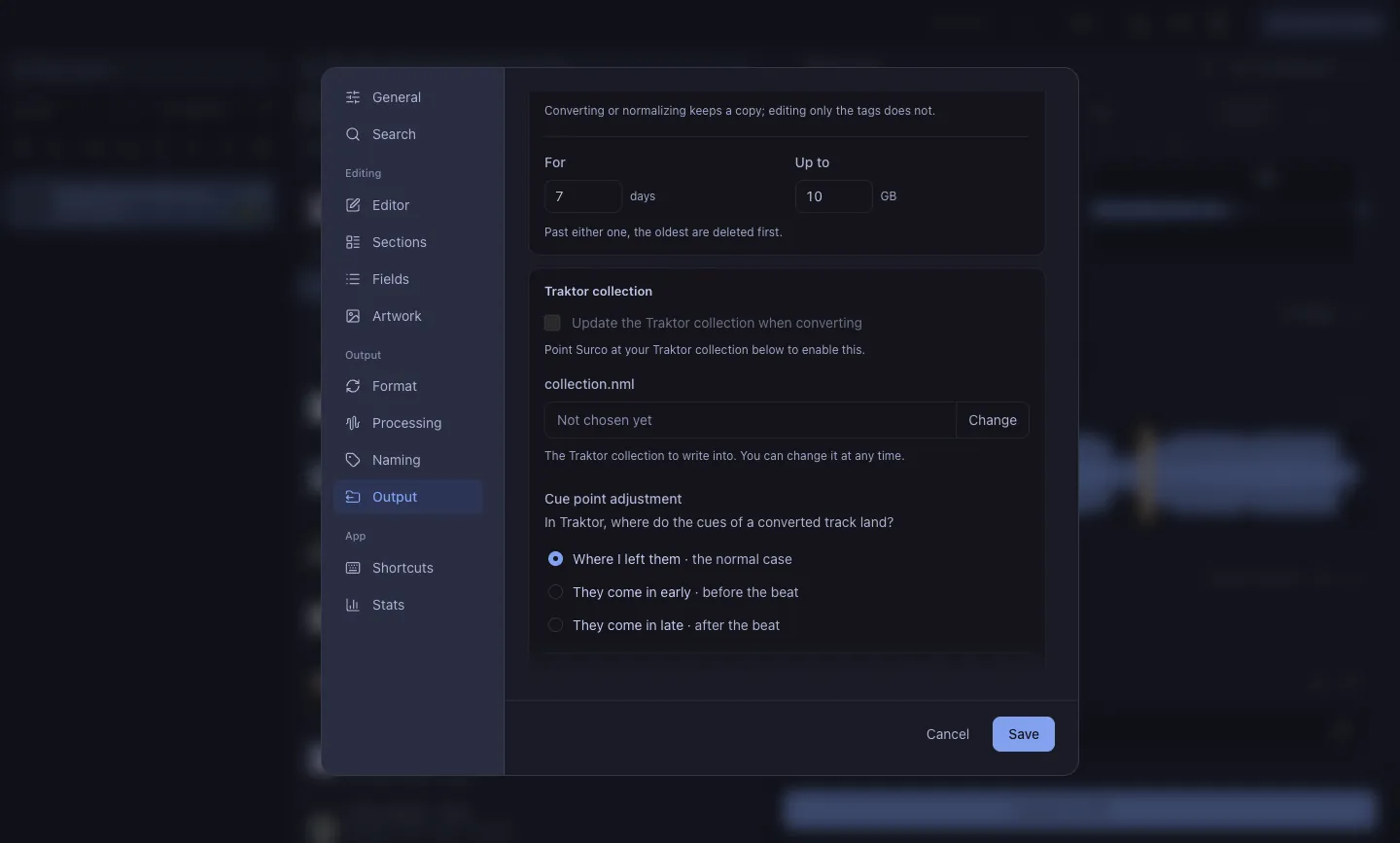1400x843 pixels.
Task: View the Stats page
Action: point(407,605)
